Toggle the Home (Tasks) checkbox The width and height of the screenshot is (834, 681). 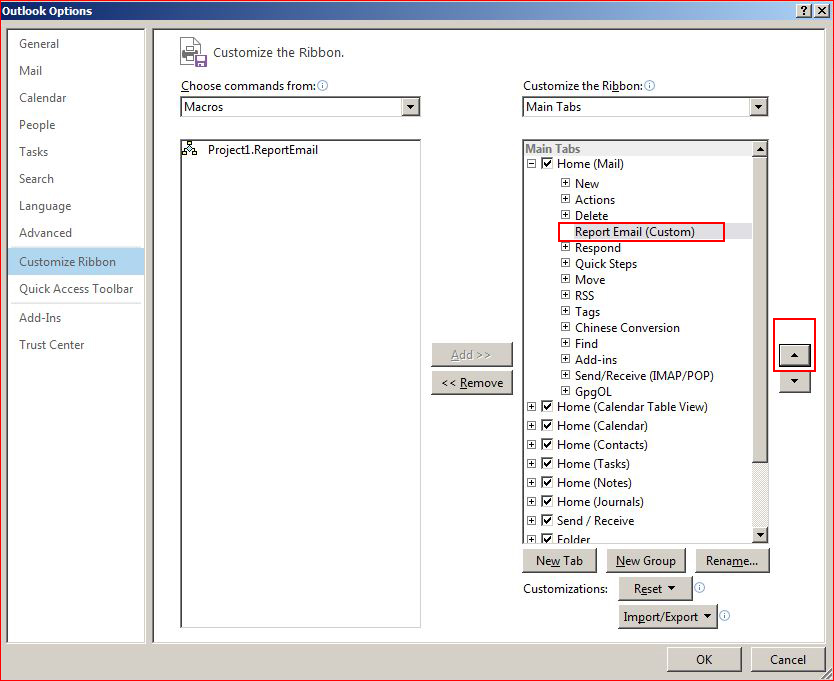tap(547, 463)
